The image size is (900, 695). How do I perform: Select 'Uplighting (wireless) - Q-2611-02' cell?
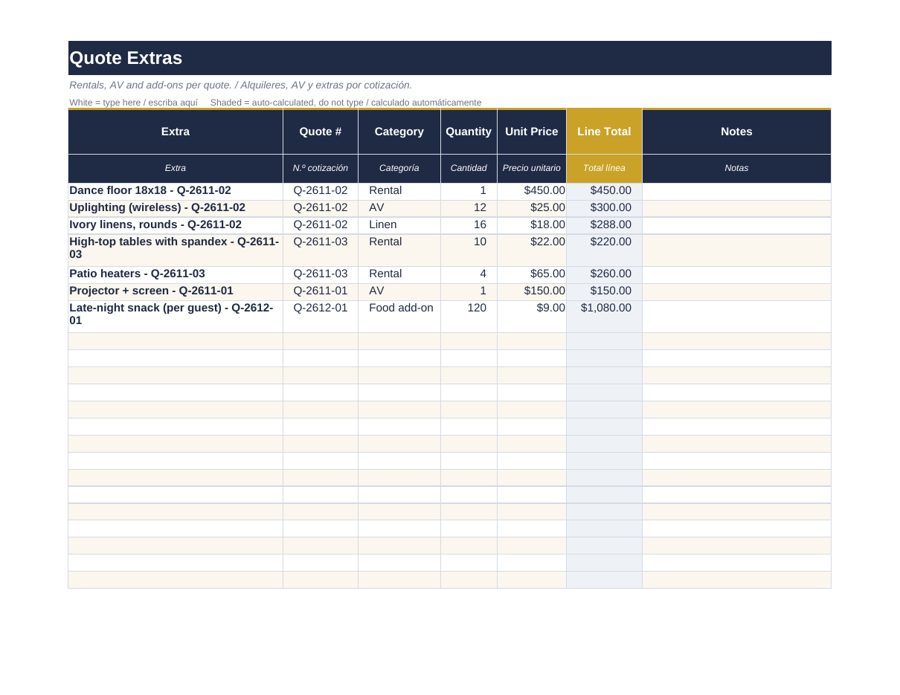(x=176, y=208)
